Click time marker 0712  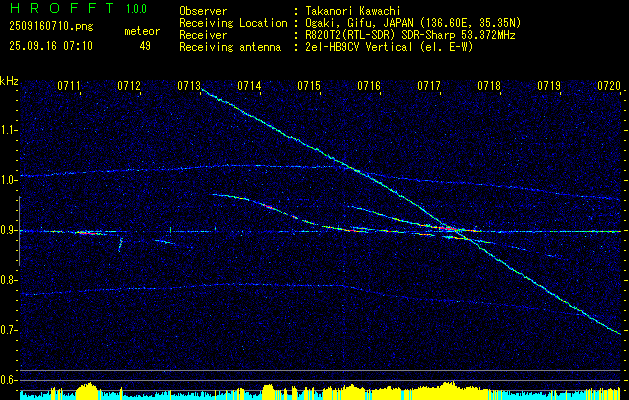[129, 85]
